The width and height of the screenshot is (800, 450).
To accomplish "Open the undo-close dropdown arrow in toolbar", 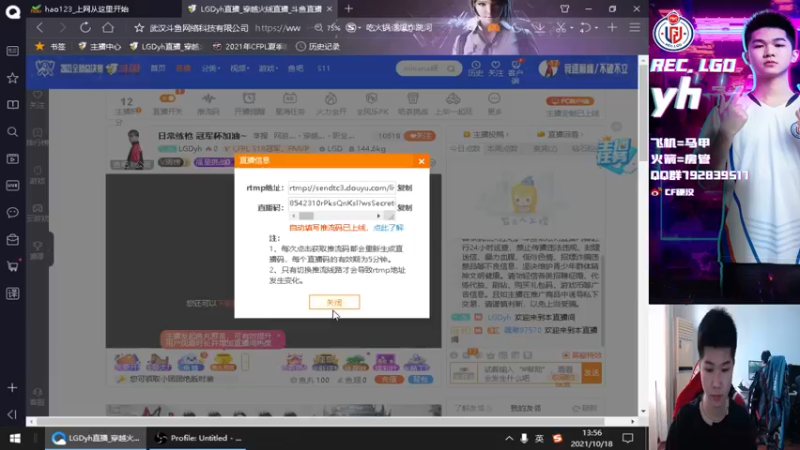I will [596, 28].
